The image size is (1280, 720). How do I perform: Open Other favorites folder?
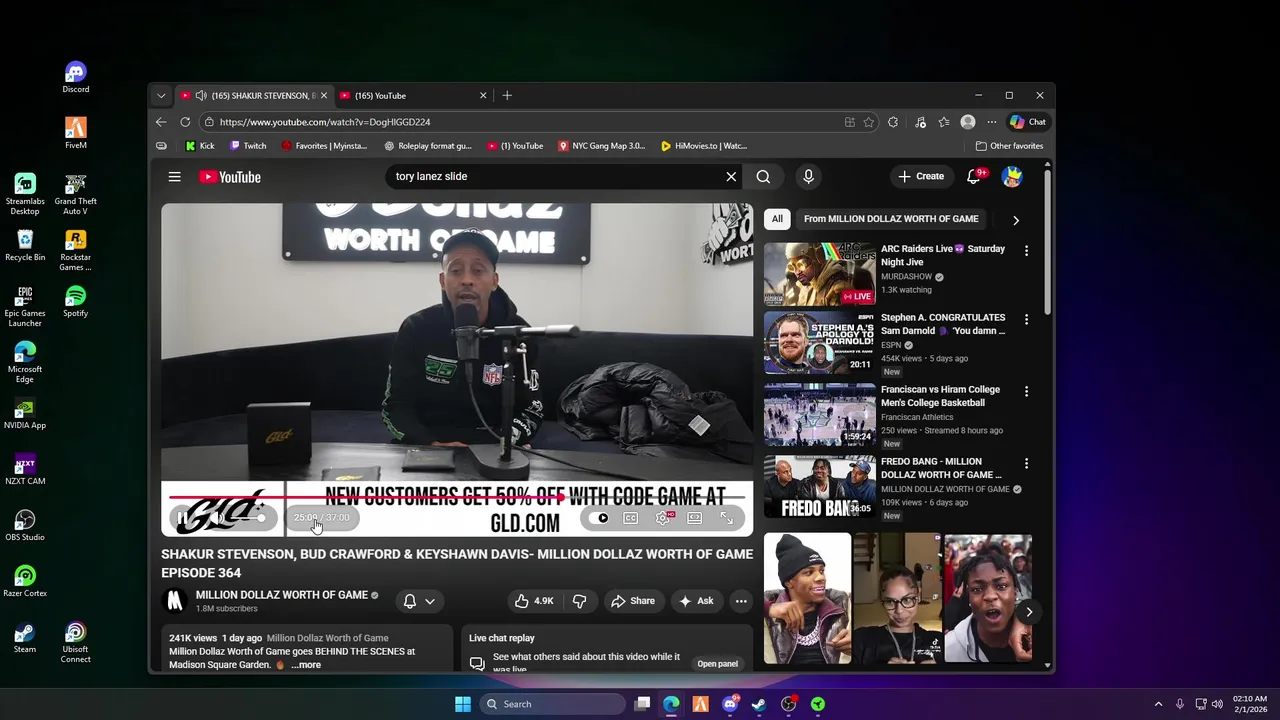point(1009,146)
